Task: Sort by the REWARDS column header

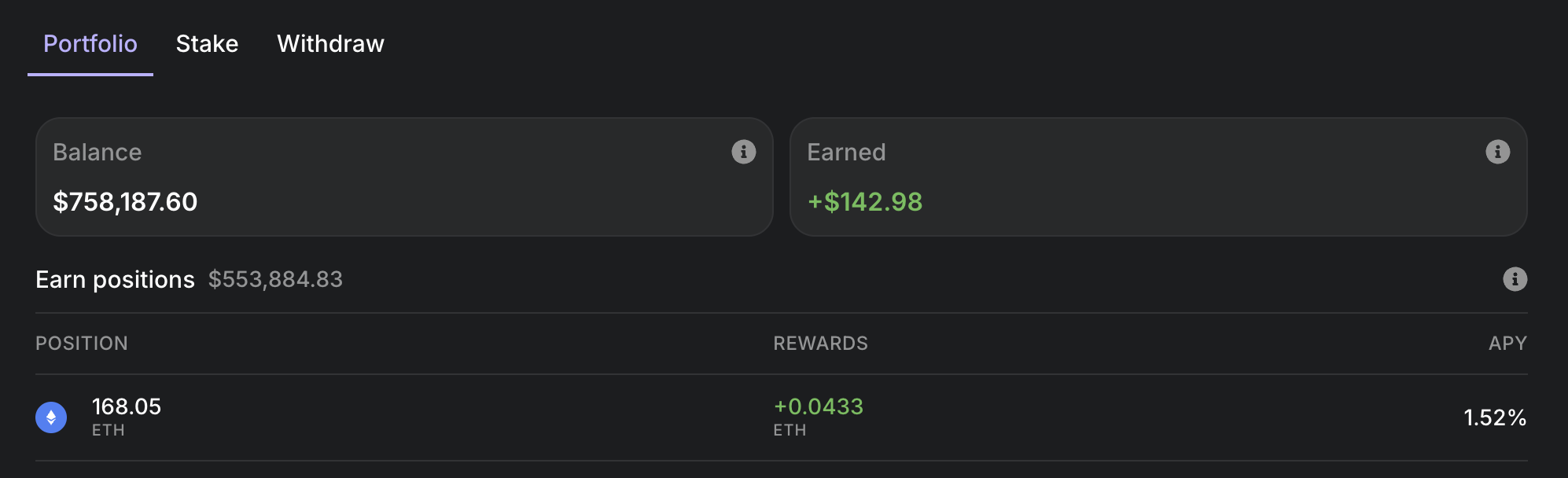Action: click(x=820, y=344)
